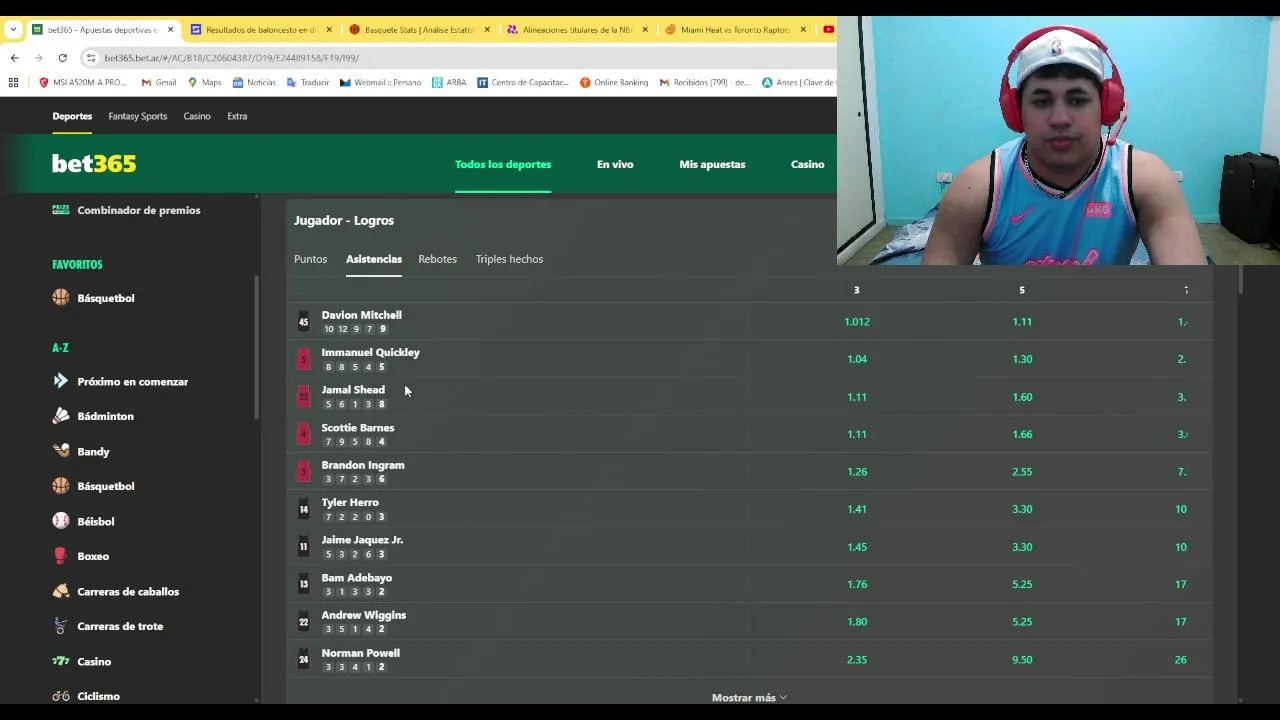The width and height of the screenshot is (1280, 720).
Task: Select the Triples hechos tab
Action: point(509,259)
